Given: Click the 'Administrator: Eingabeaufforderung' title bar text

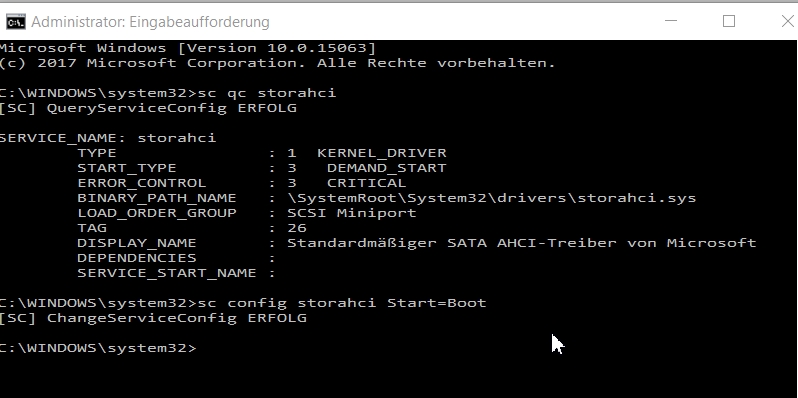Looking at the screenshot, I should point(150,22).
